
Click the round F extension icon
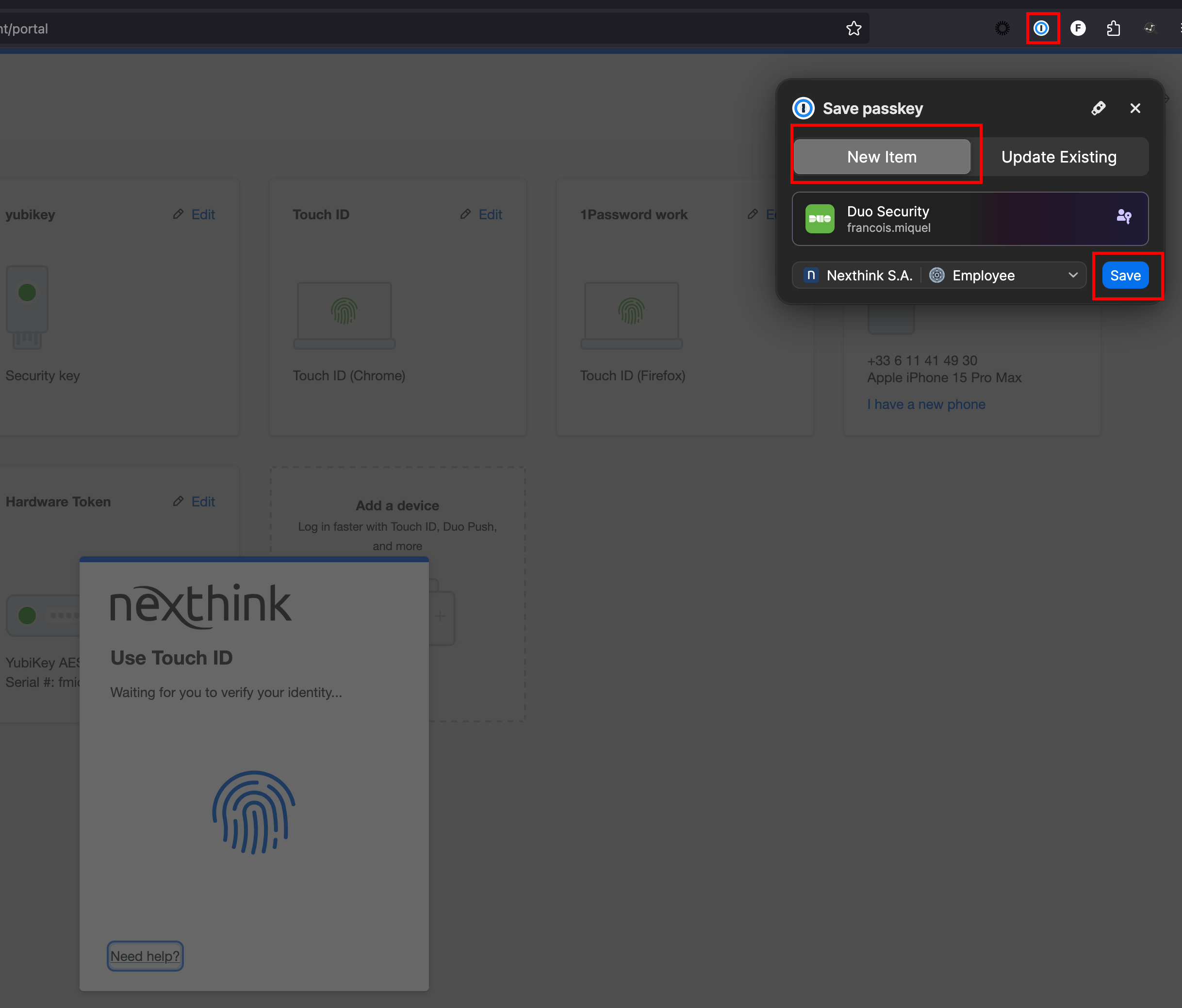coord(1078,28)
